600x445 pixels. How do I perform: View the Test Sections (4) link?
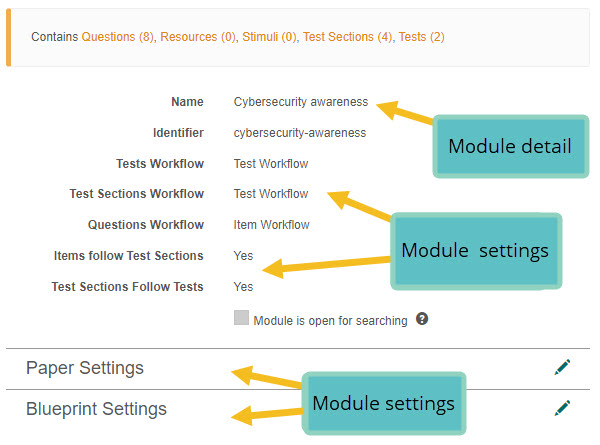pyautogui.click(x=347, y=37)
